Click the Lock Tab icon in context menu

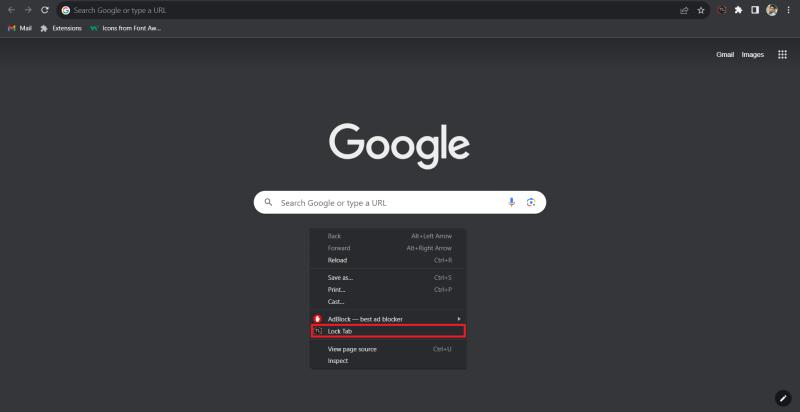318,331
